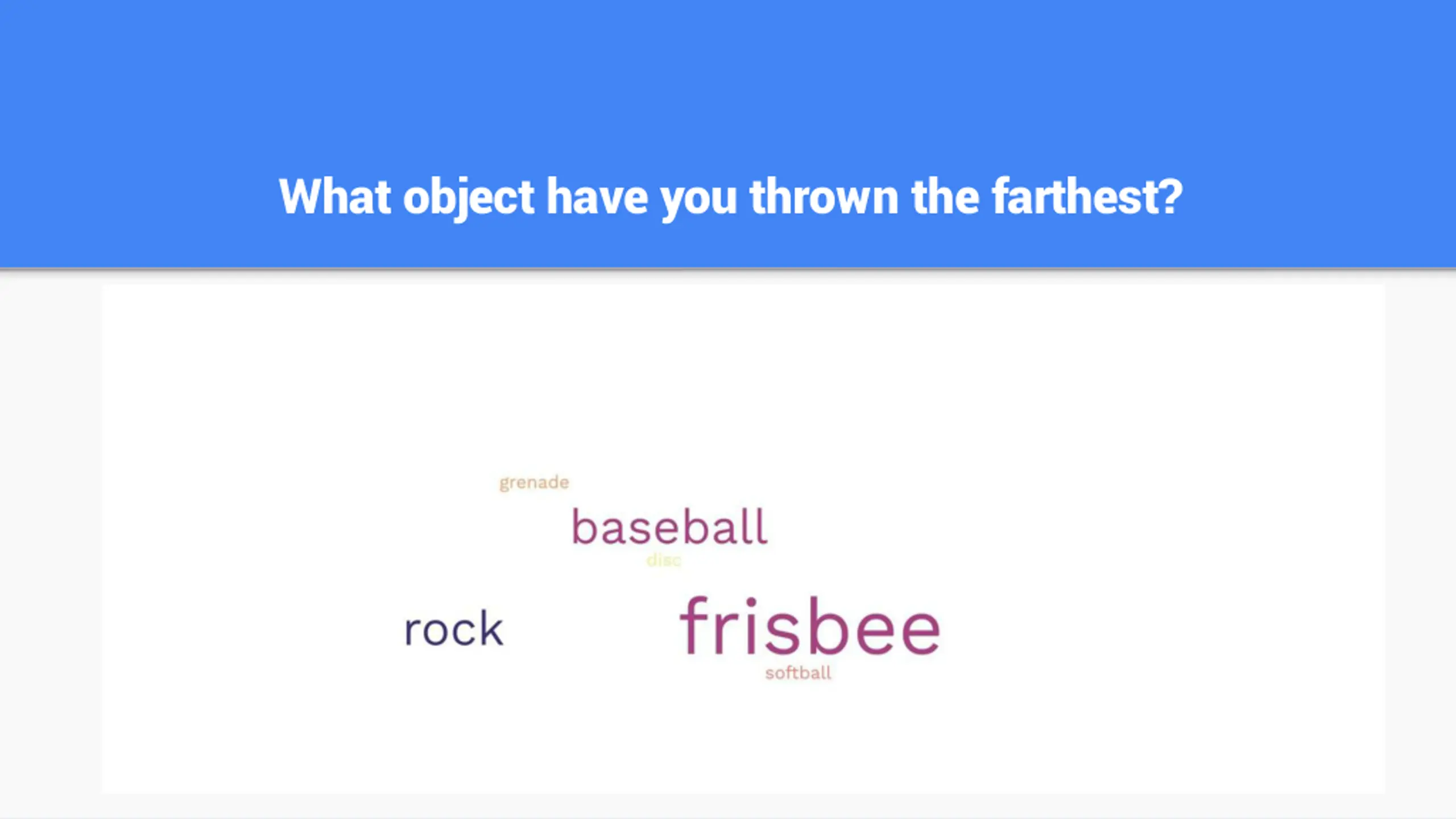This screenshot has width=1456, height=819.
Task: Click the gray strip below the white card
Action: coord(728,806)
